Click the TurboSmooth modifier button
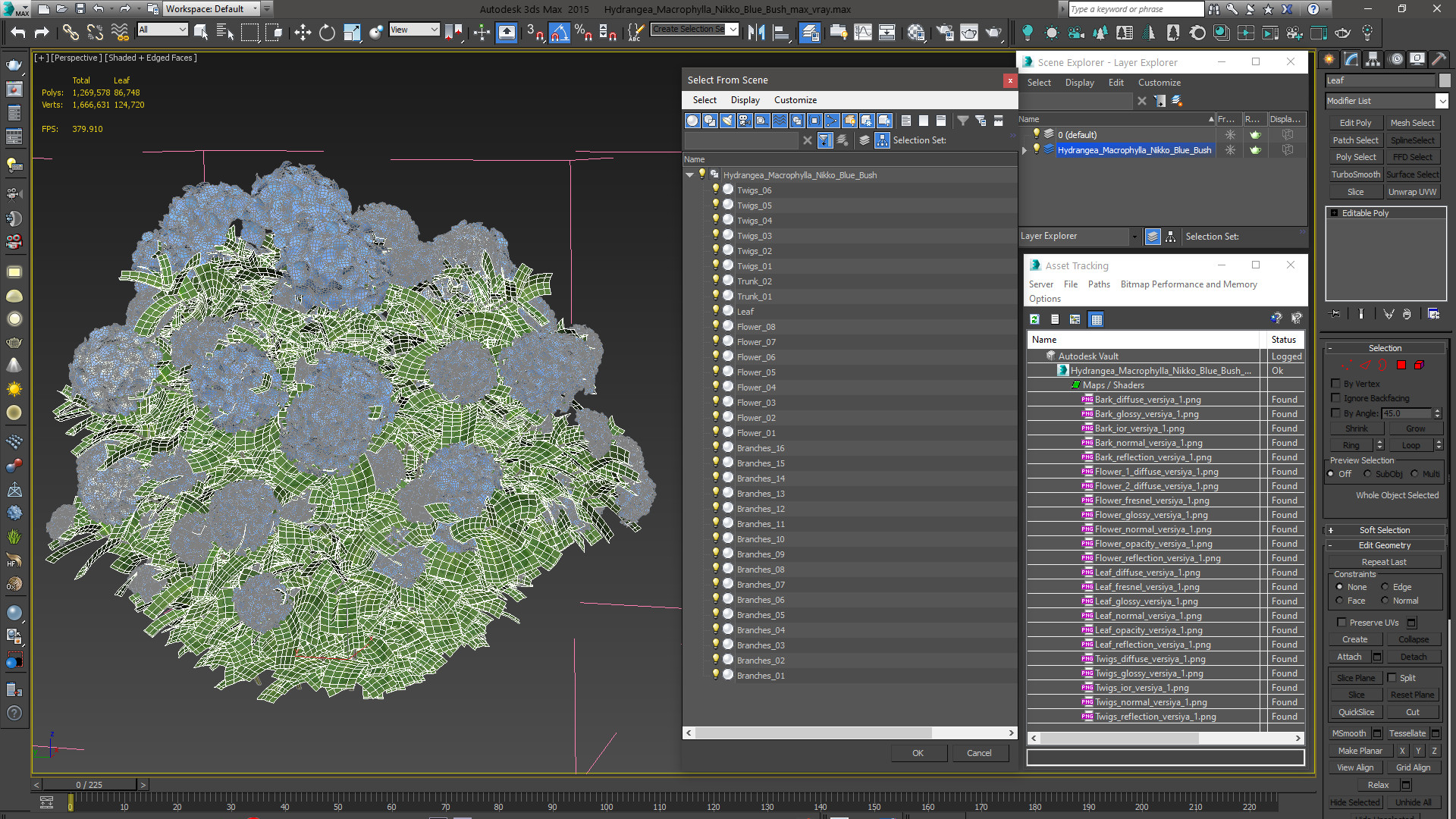This screenshot has width=1456, height=819. tap(1355, 174)
